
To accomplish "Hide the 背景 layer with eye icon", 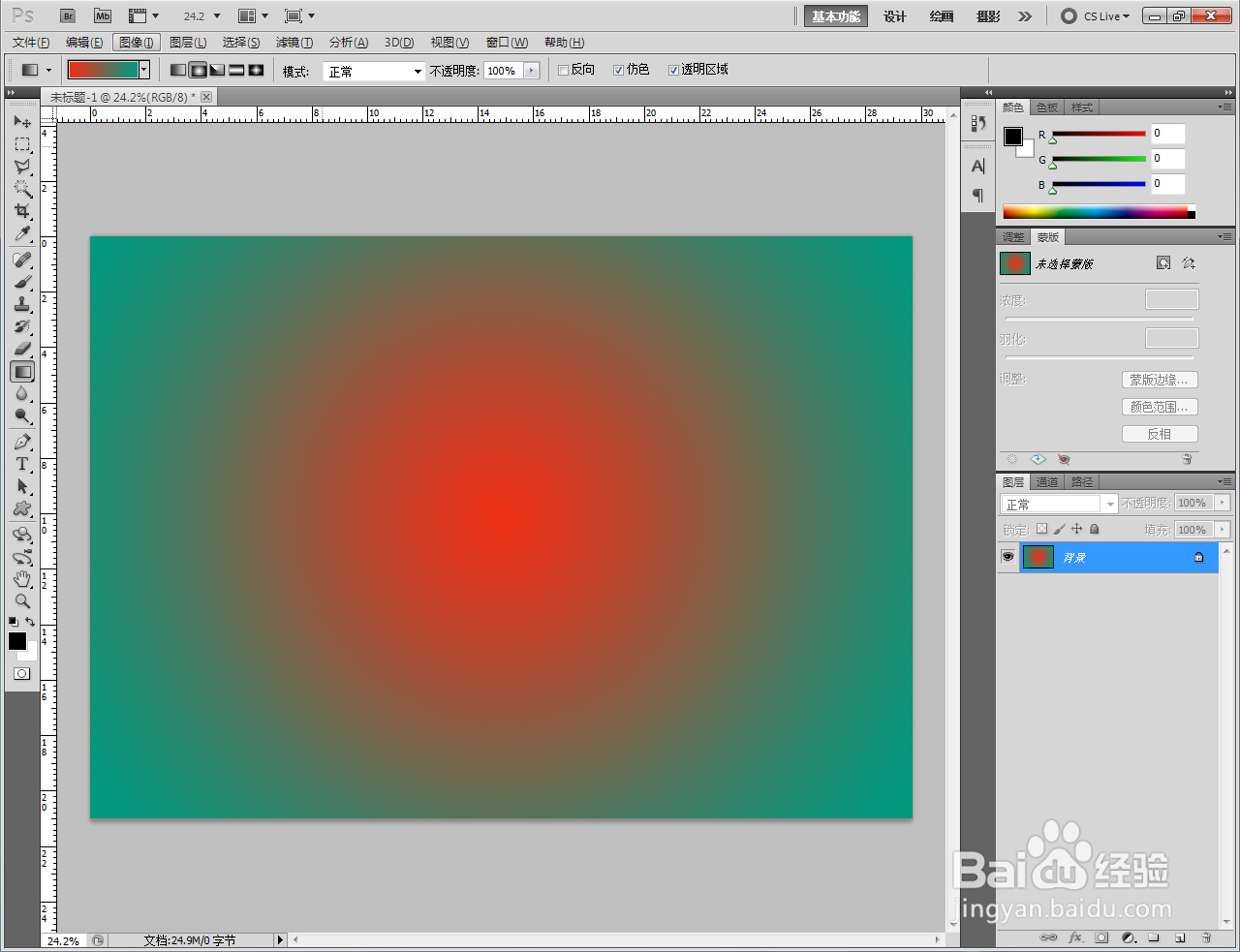I will [1007, 557].
